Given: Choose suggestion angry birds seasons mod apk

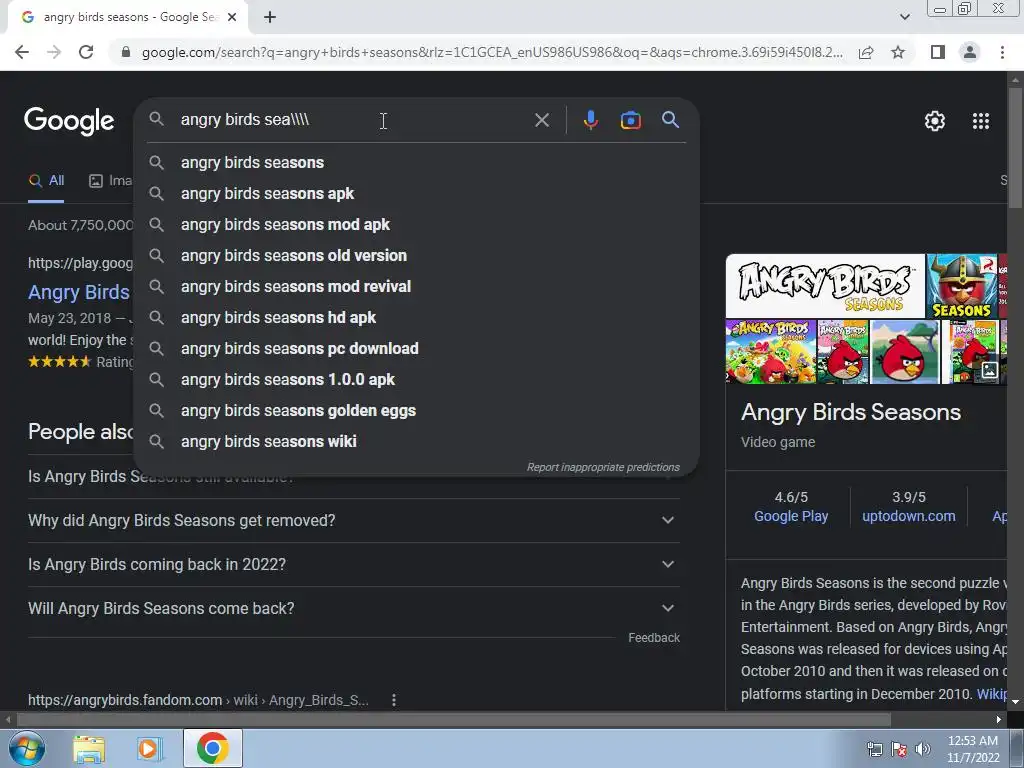Looking at the screenshot, I should (x=416, y=225).
